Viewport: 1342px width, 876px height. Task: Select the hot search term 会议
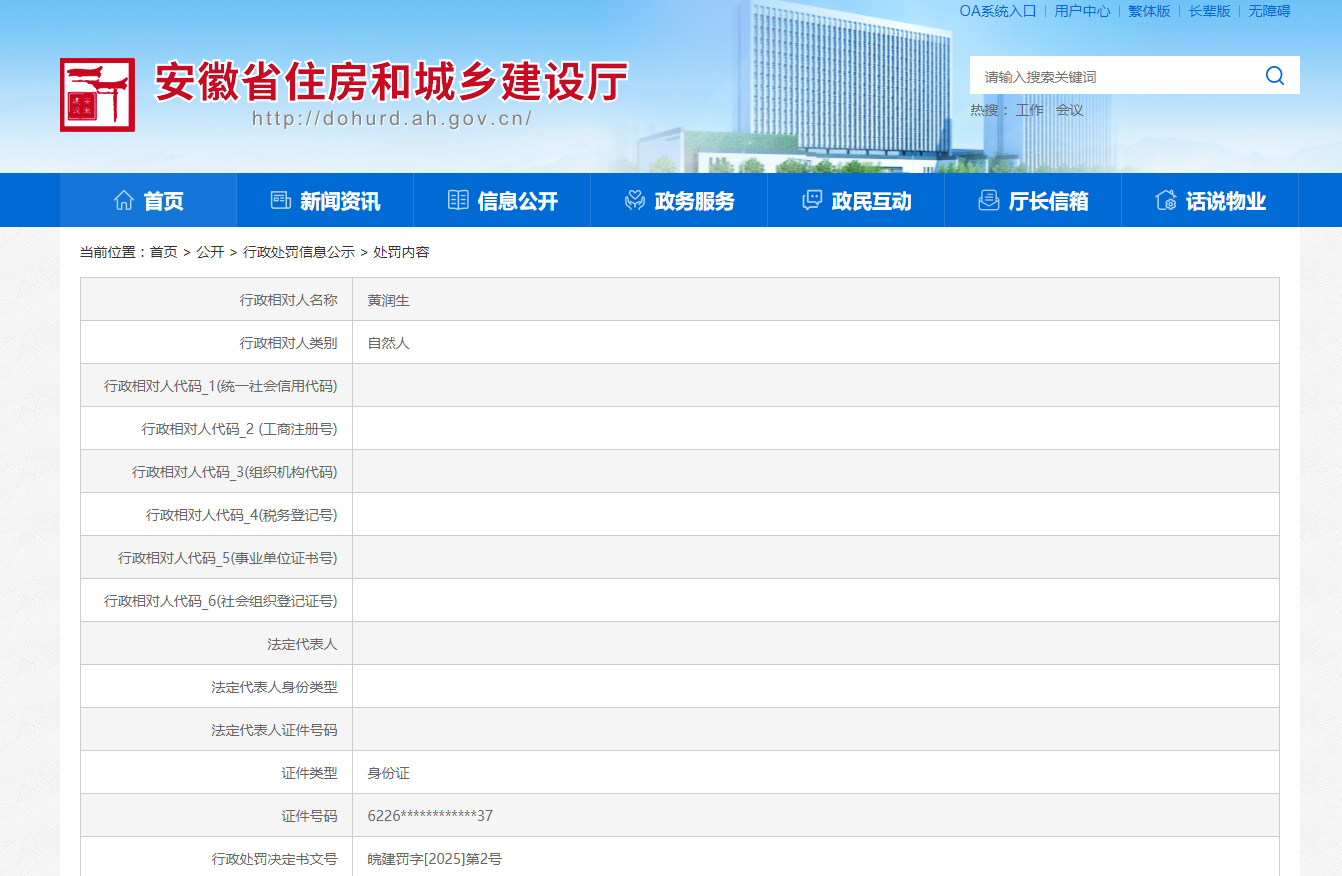click(x=1069, y=110)
